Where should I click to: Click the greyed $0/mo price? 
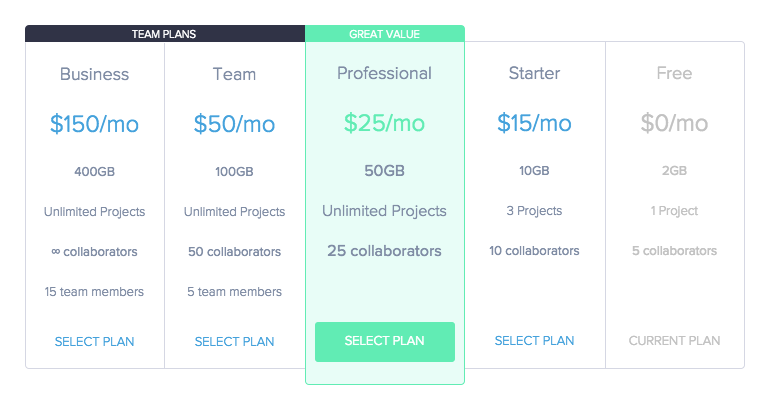pos(674,122)
